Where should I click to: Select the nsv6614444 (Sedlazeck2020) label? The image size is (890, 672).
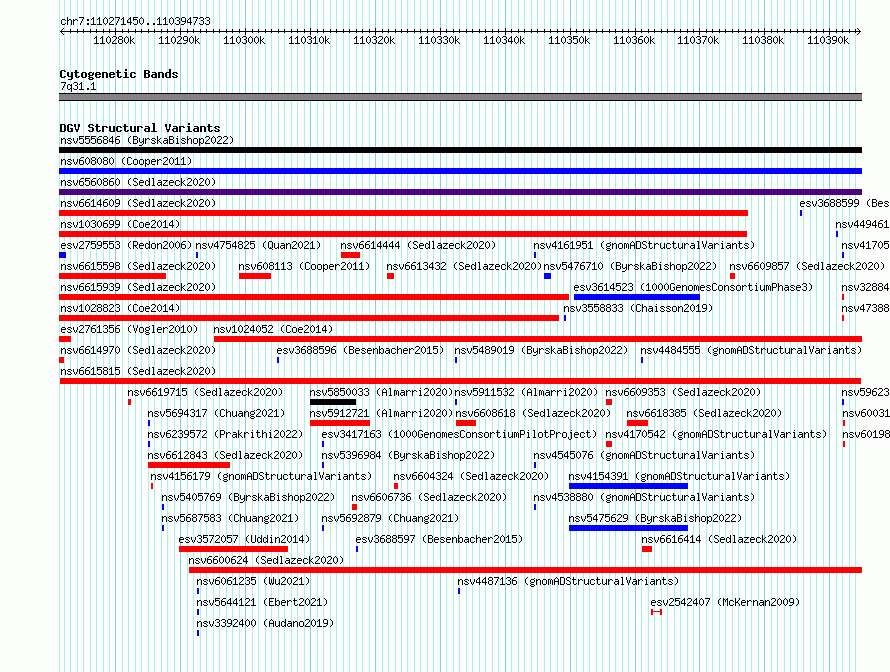[418, 245]
